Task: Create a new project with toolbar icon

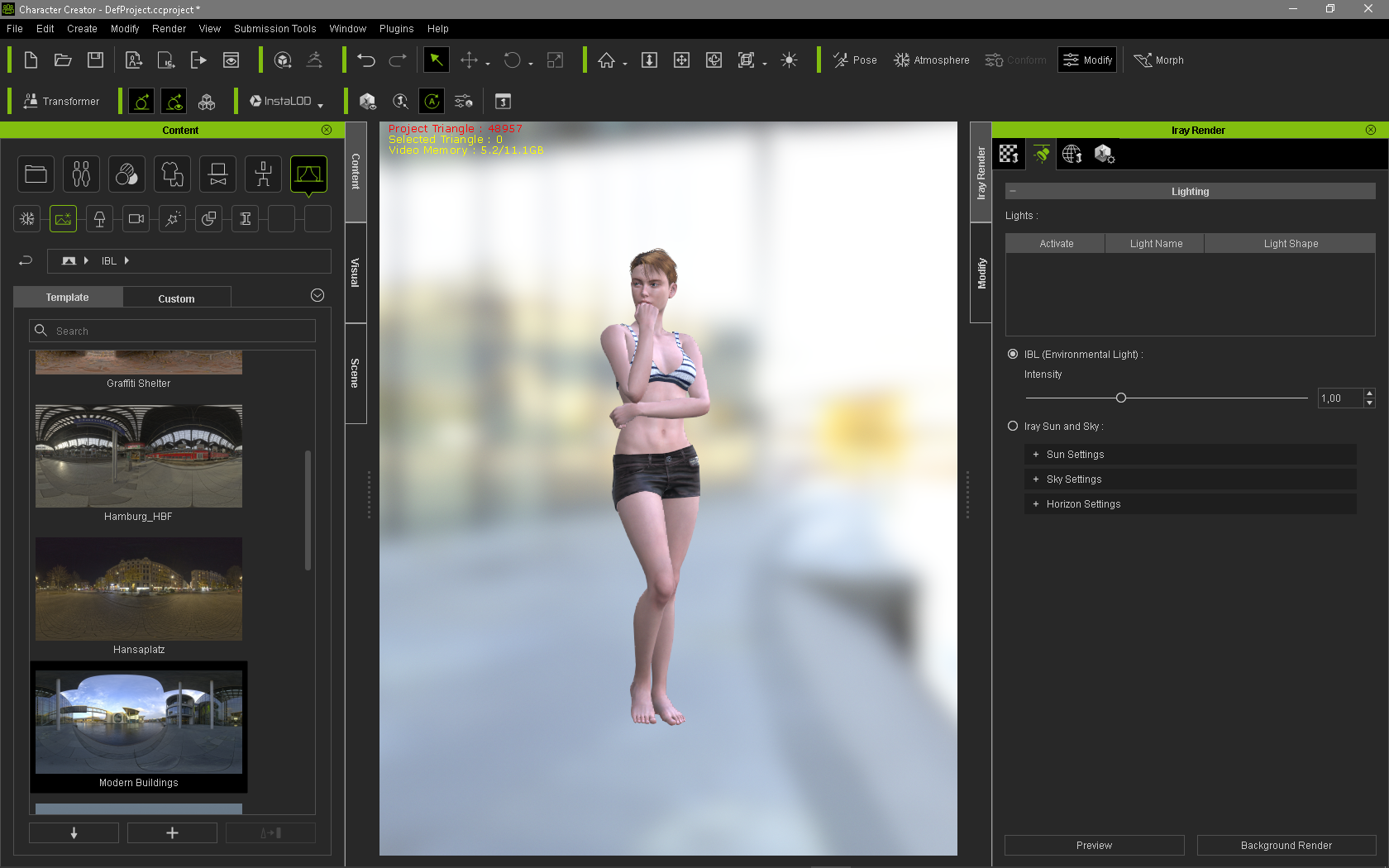Action: point(31,60)
